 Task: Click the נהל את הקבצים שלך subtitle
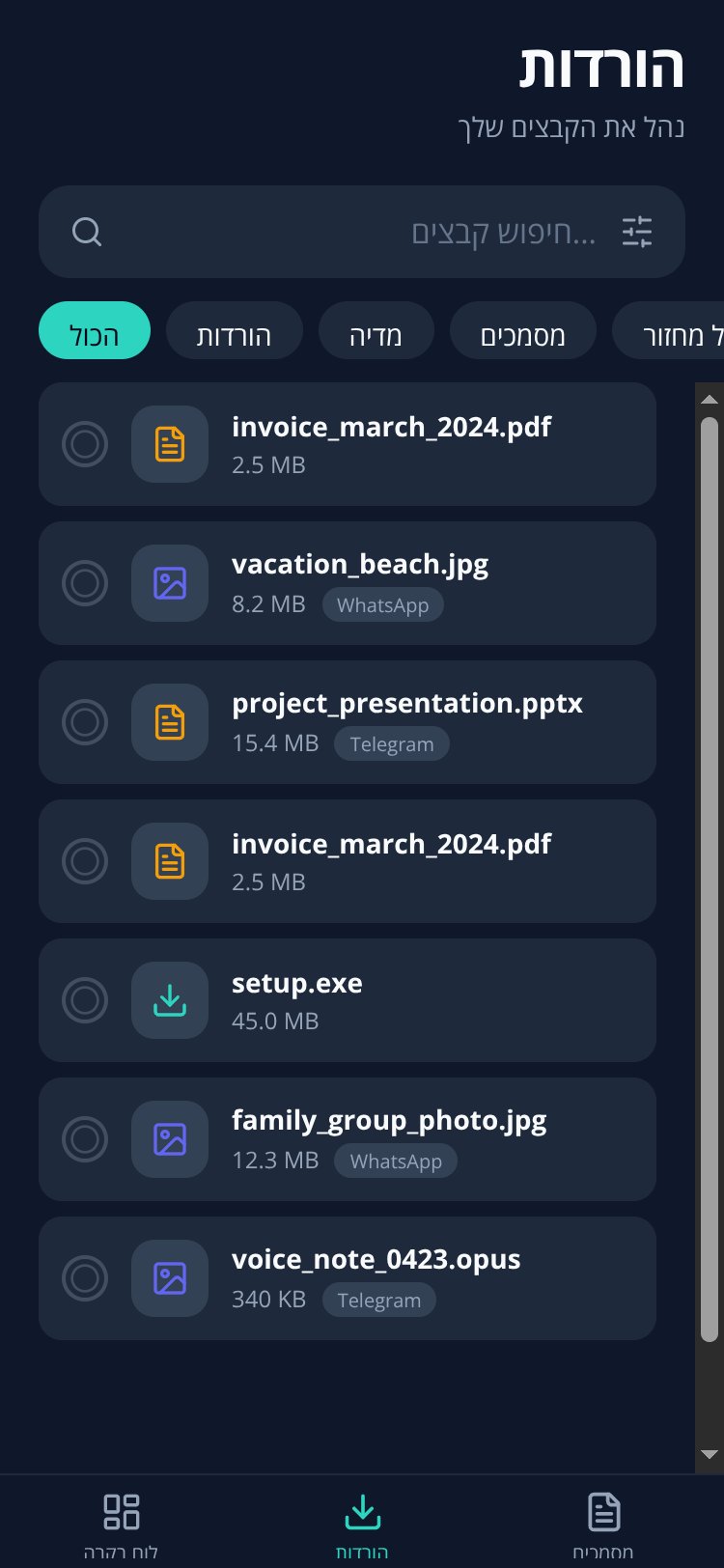click(x=571, y=127)
